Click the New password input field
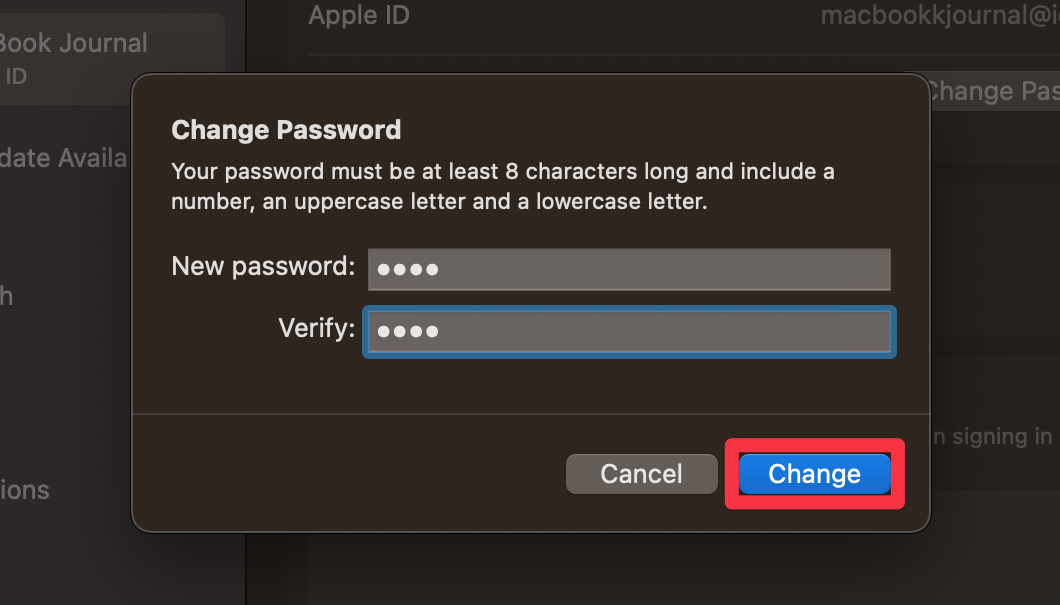 (629, 269)
